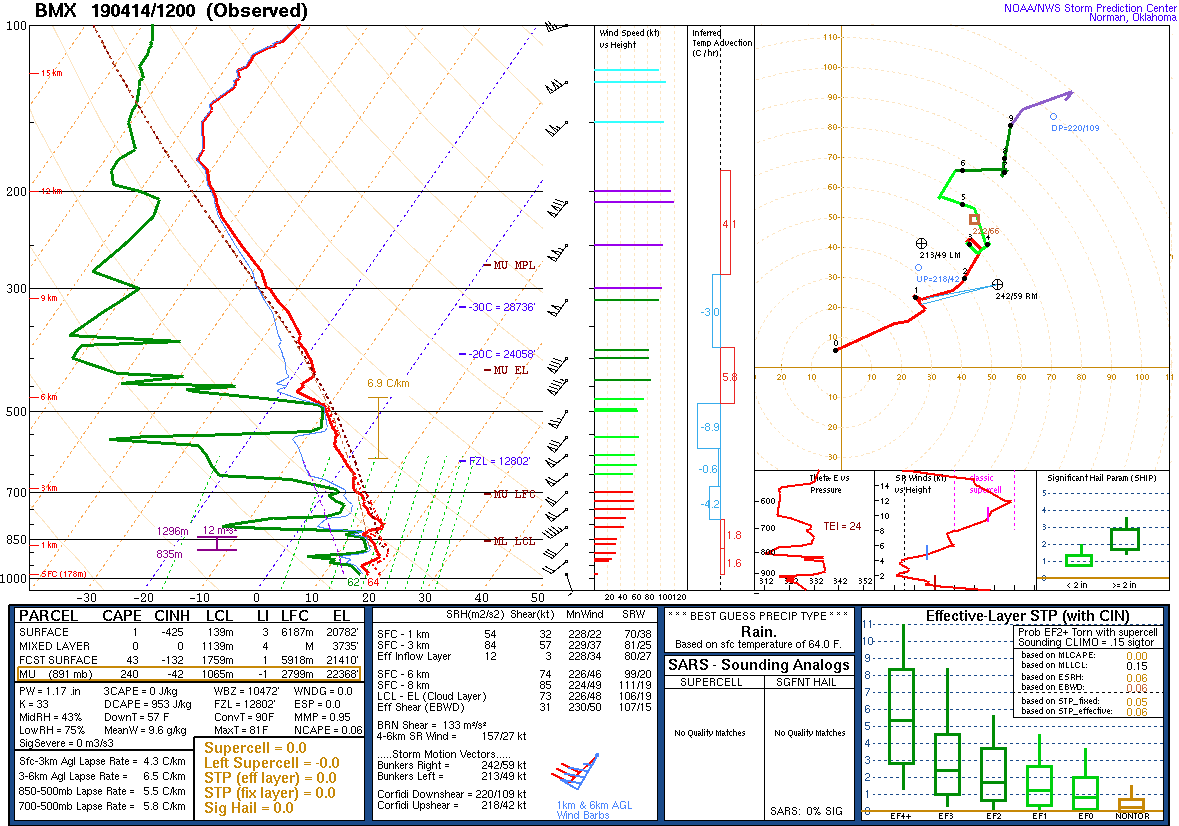Click the 'Corfidi Downshear = 220/109 kt' row
The image size is (1179, 826).
(451, 794)
